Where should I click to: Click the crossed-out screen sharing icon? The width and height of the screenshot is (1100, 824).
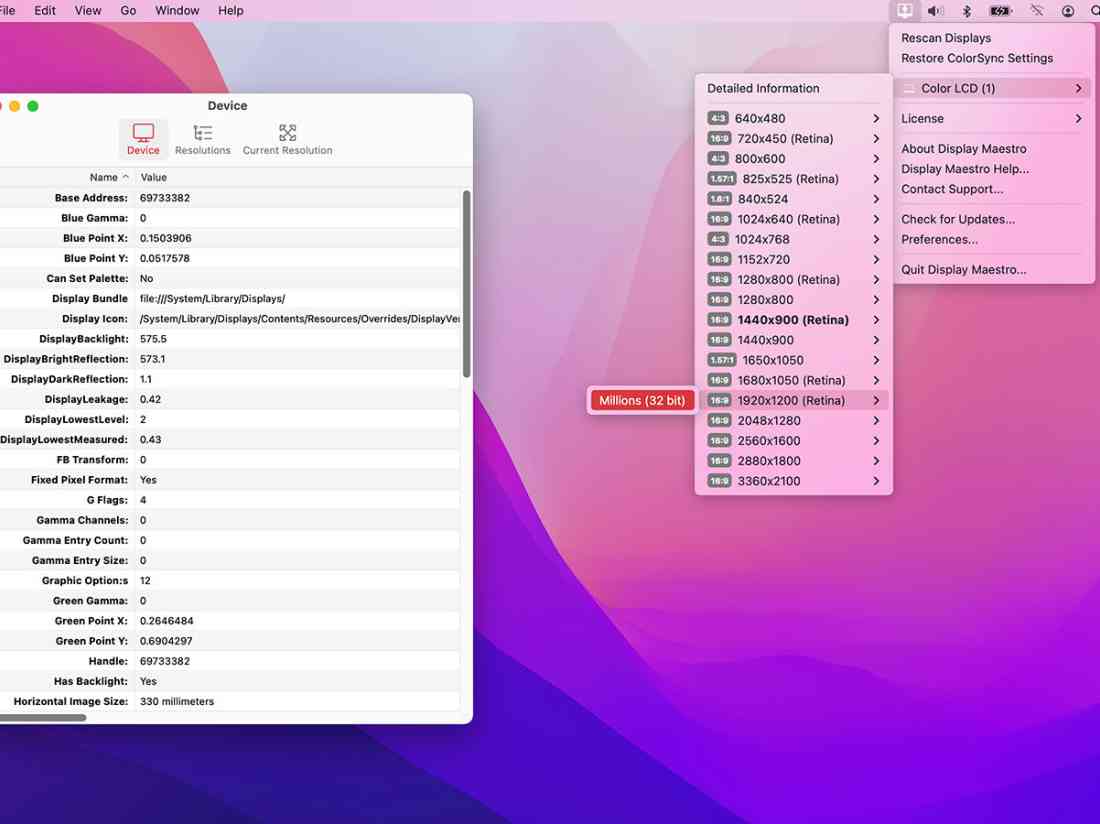[1036, 10]
